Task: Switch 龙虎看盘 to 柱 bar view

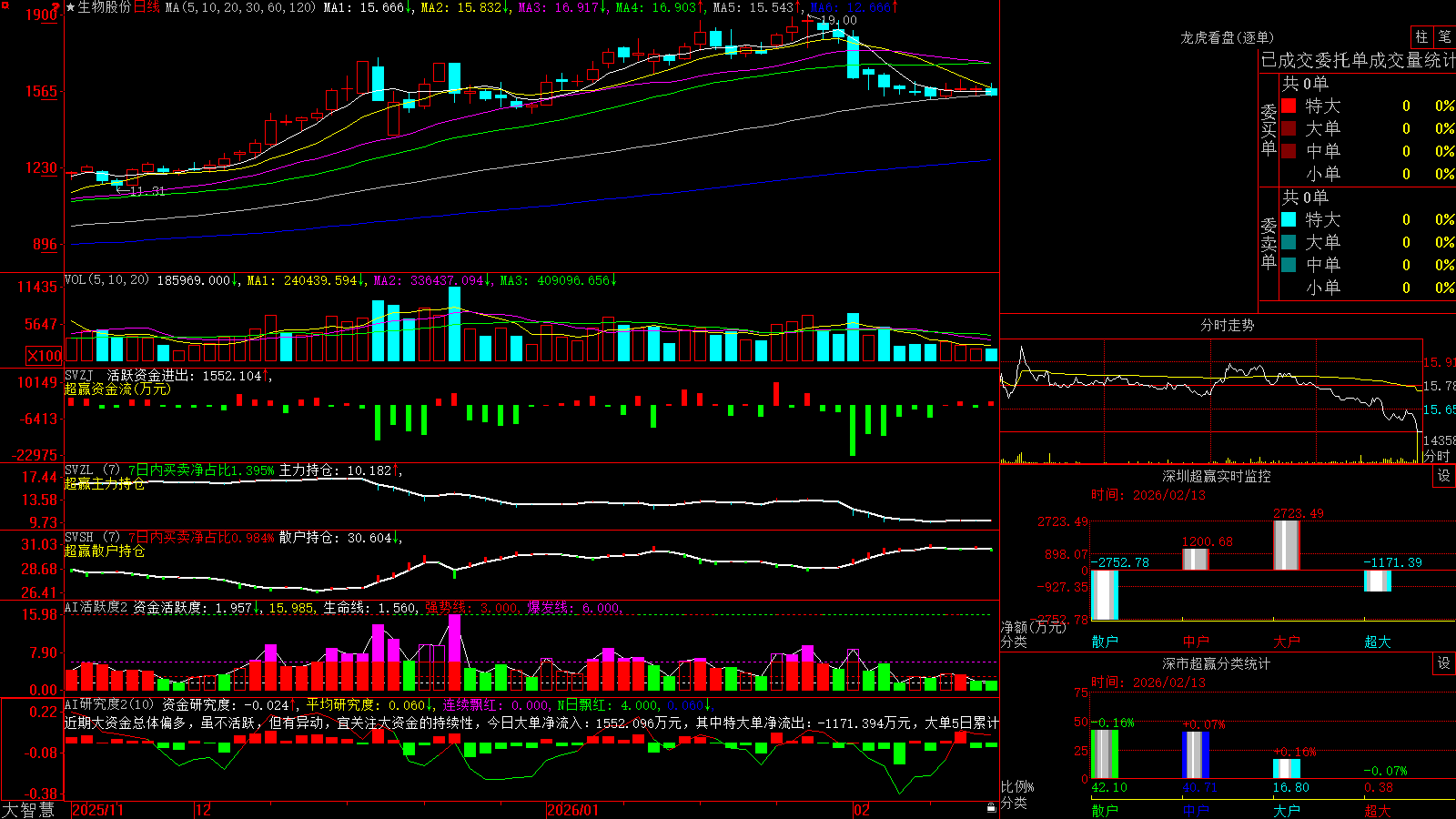Action: [x=1421, y=37]
